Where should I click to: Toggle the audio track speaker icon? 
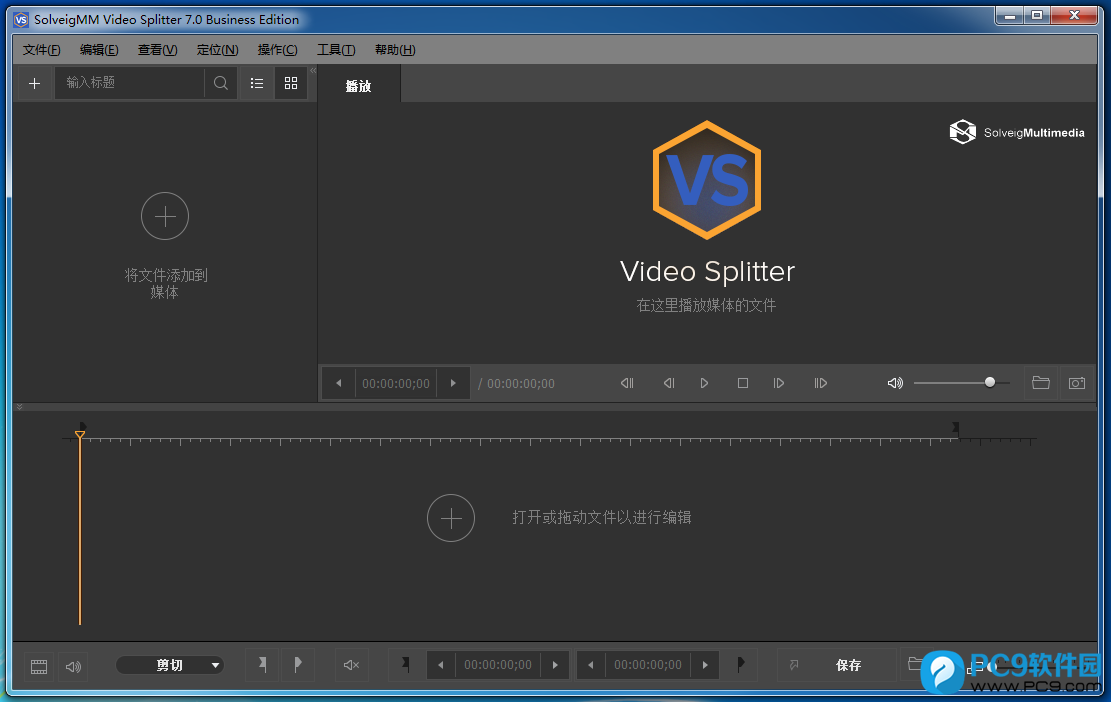click(73, 666)
